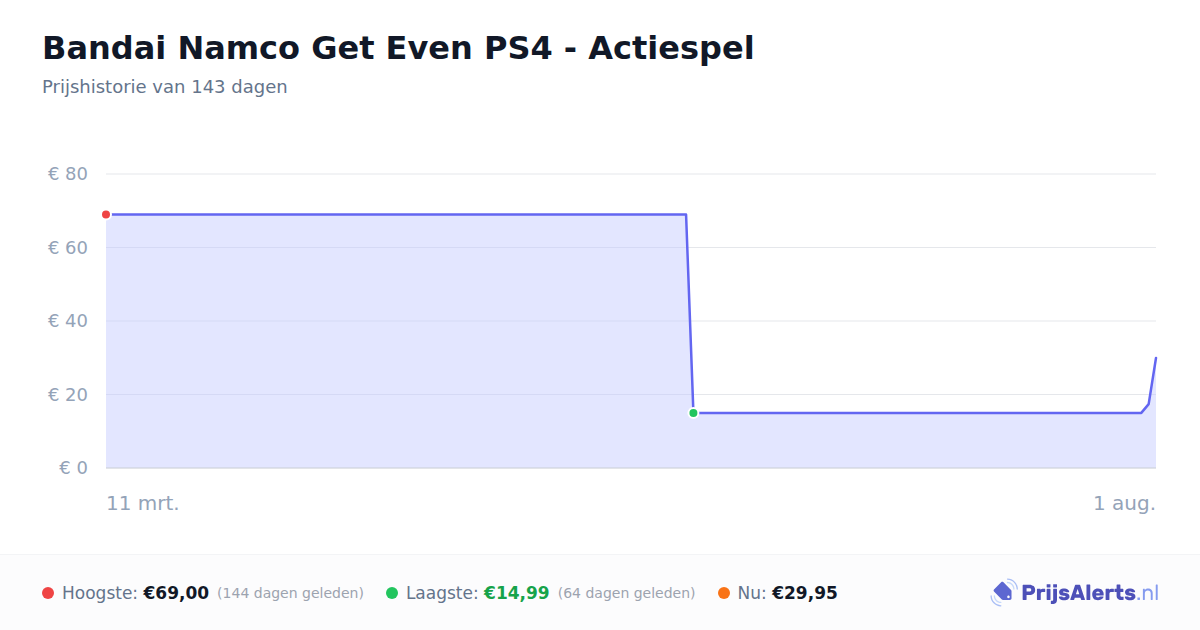Select the green lowest-price marker on chart

coord(693,413)
